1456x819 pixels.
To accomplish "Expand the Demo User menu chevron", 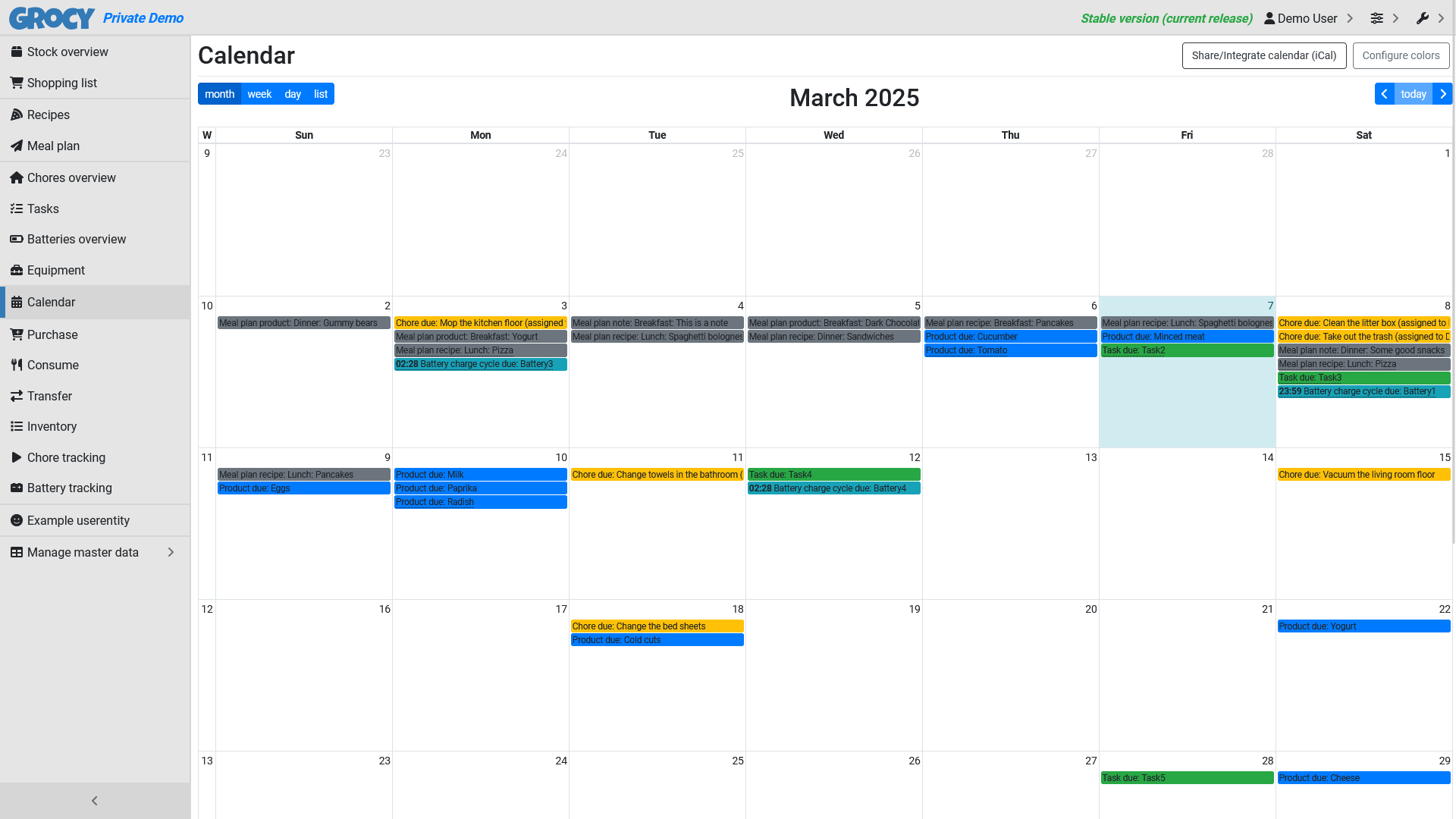I will click(1350, 18).
